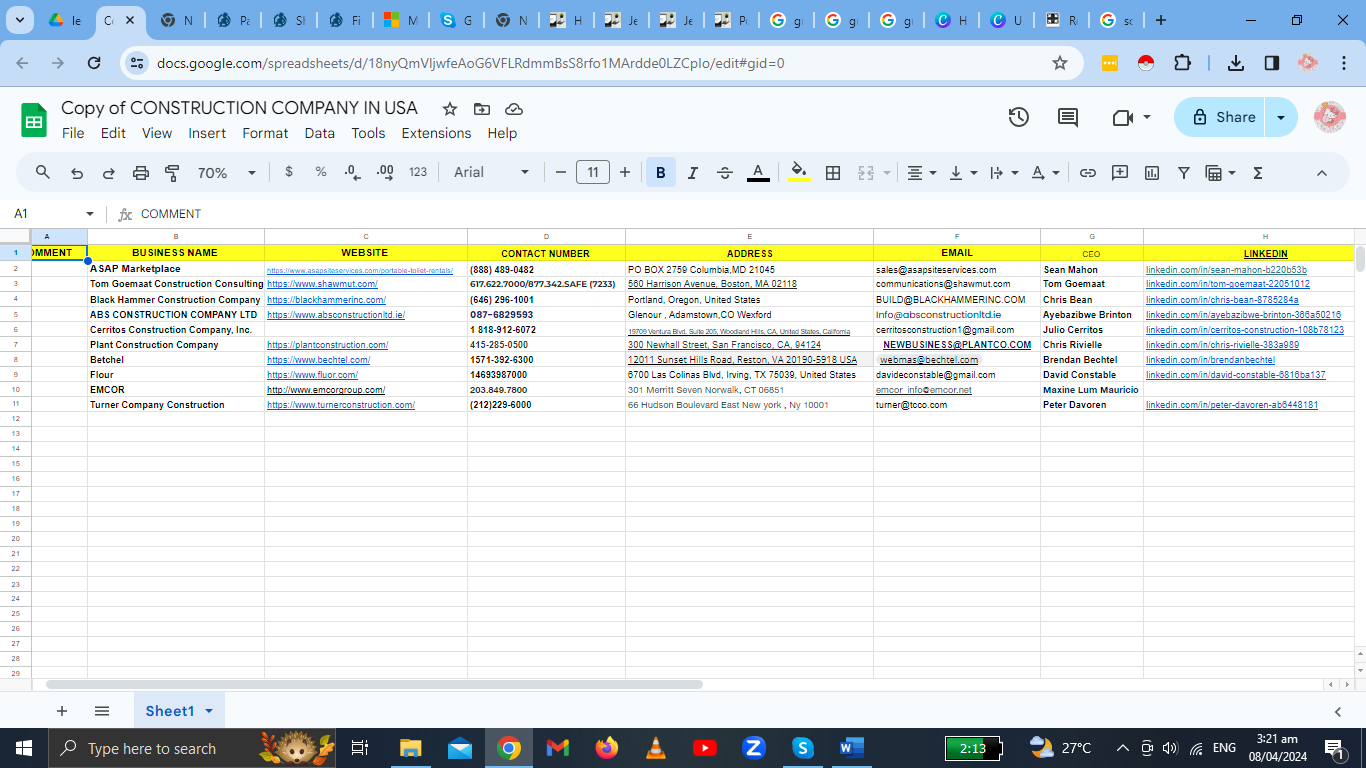Open the Sheet1 tab options arrow
The height and width of the screenshot is (768, 1366).
209,711
